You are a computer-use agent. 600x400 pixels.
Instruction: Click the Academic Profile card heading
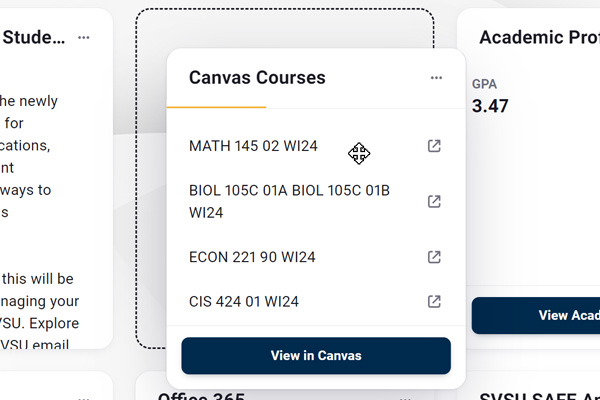click(539, 38)
